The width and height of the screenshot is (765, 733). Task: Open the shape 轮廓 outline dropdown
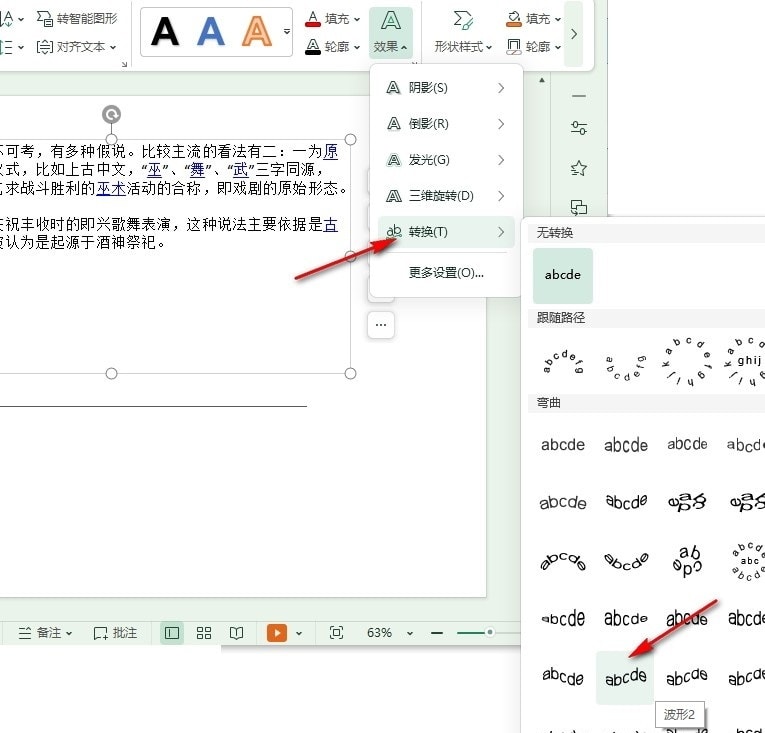coord(533,46)
